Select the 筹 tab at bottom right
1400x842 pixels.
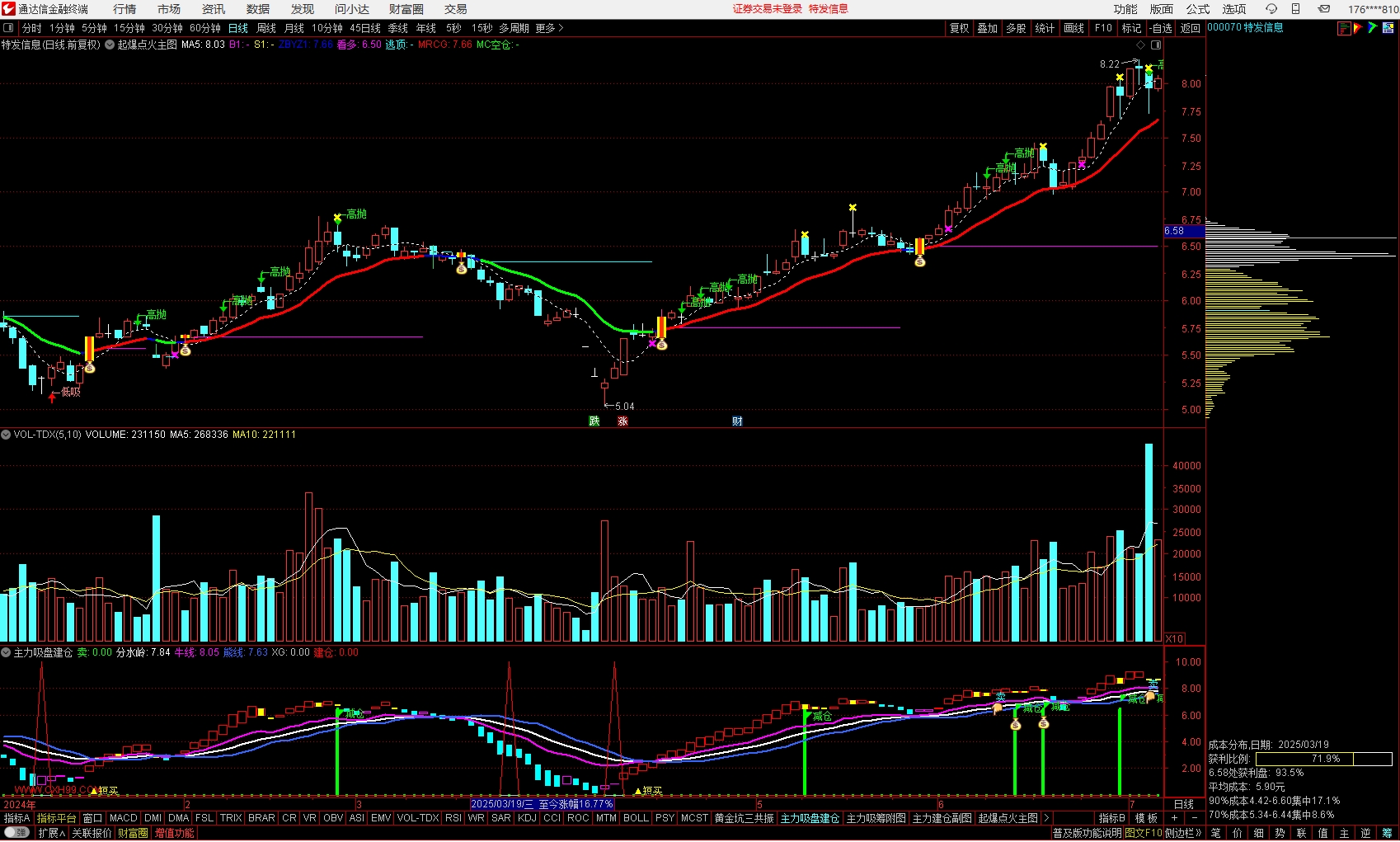tap(1388, 834)
